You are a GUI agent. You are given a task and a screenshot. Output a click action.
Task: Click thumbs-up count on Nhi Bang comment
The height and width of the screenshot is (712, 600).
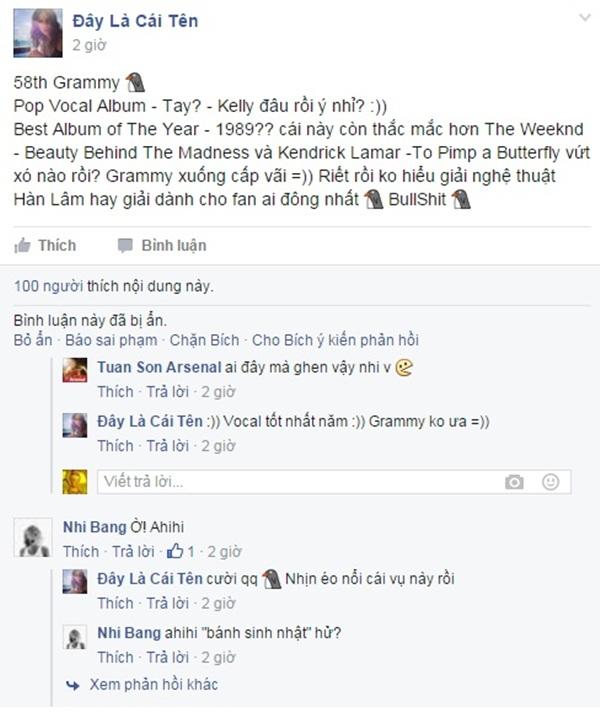pos(181,551)
